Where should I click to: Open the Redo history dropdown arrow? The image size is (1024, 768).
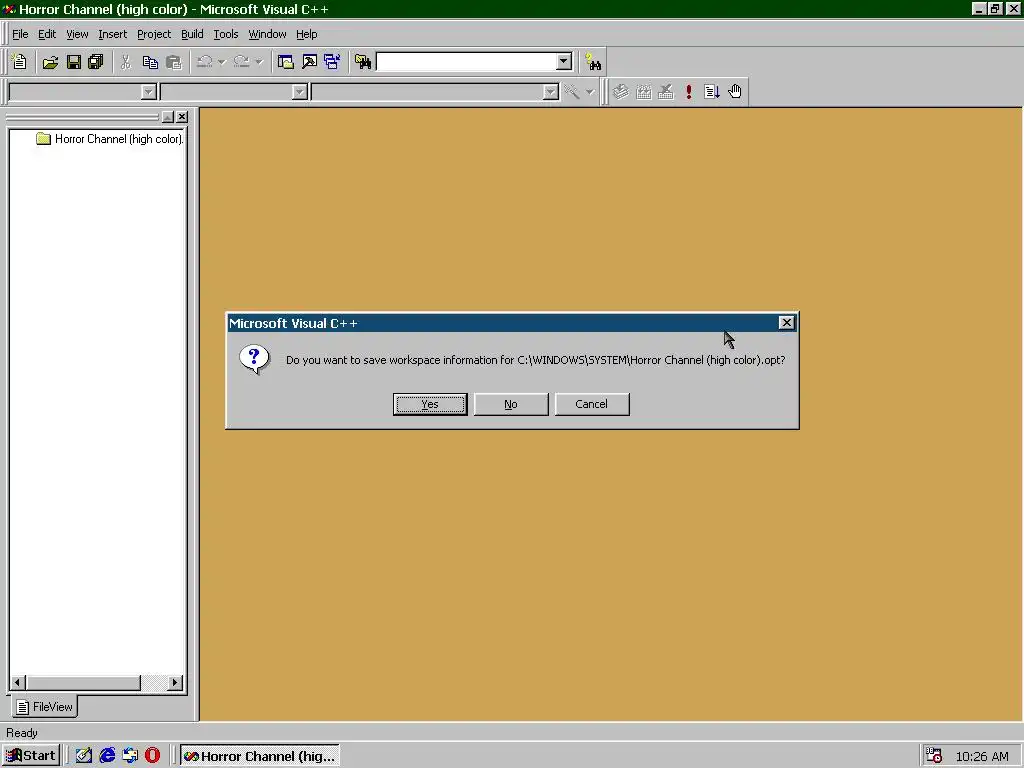259,62
